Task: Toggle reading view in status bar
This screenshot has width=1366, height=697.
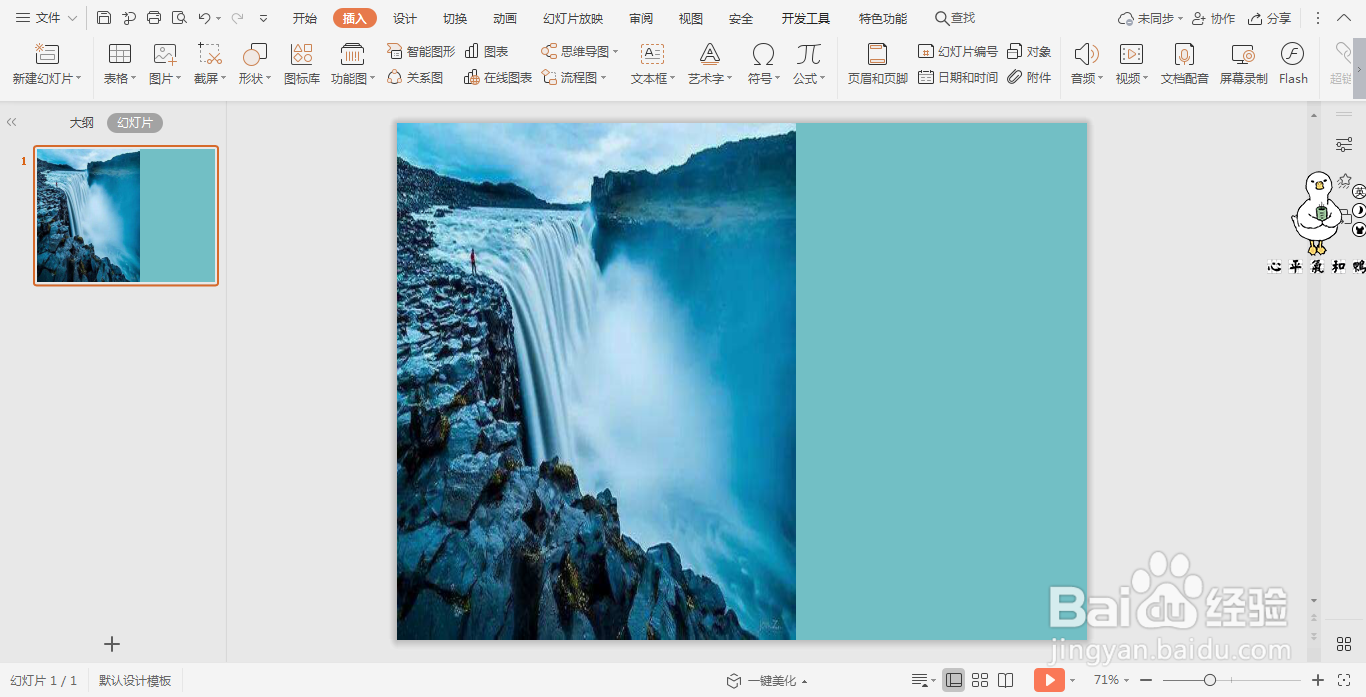Action: click(1006, 680)
